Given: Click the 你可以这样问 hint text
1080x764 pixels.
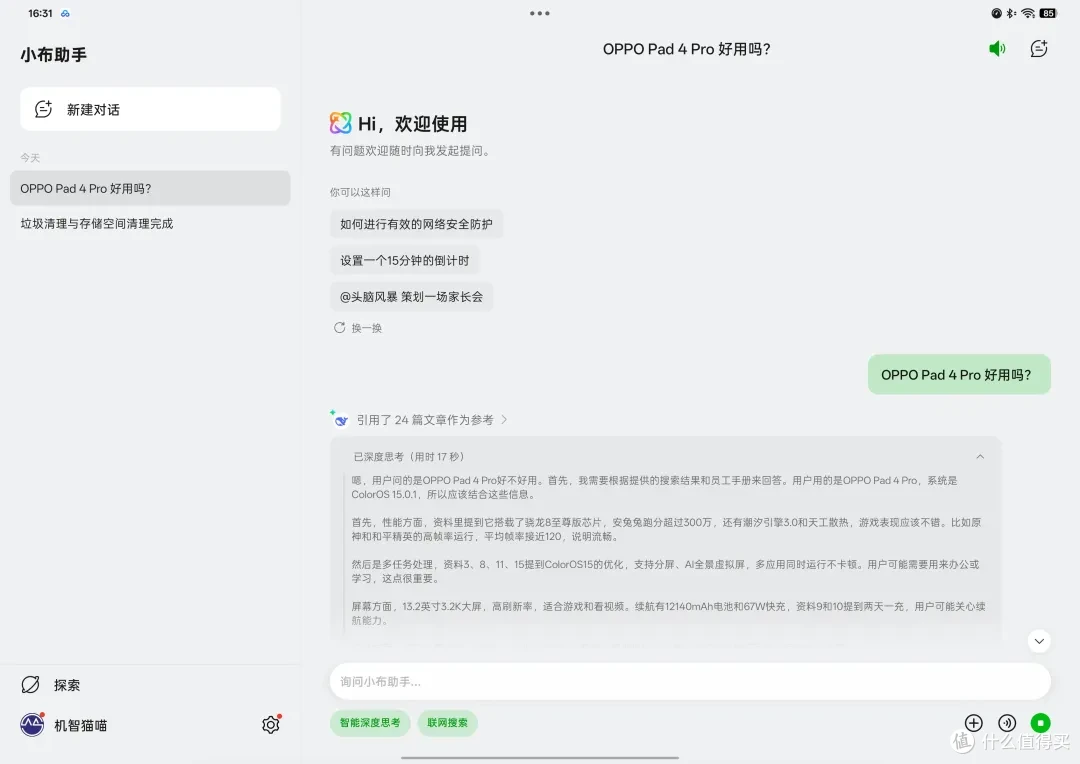Looking at the screenshot, I should [x=360, y=192].
